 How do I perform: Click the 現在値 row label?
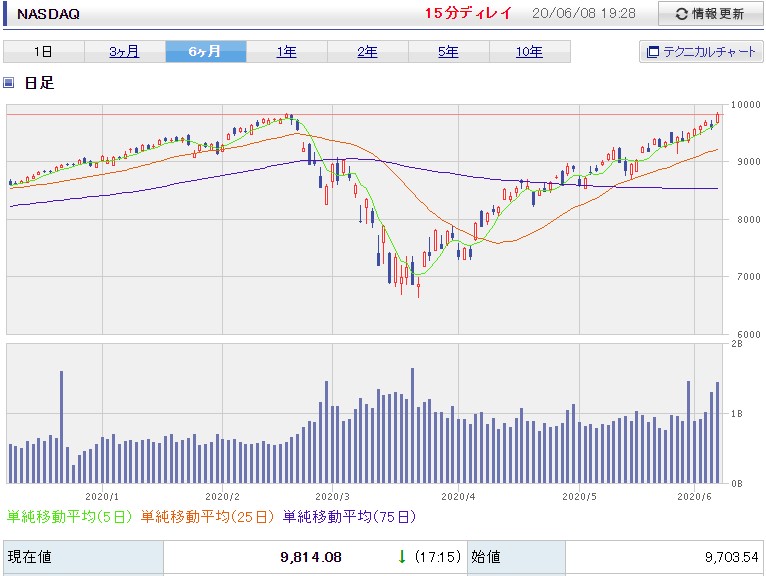coord(29,557)
